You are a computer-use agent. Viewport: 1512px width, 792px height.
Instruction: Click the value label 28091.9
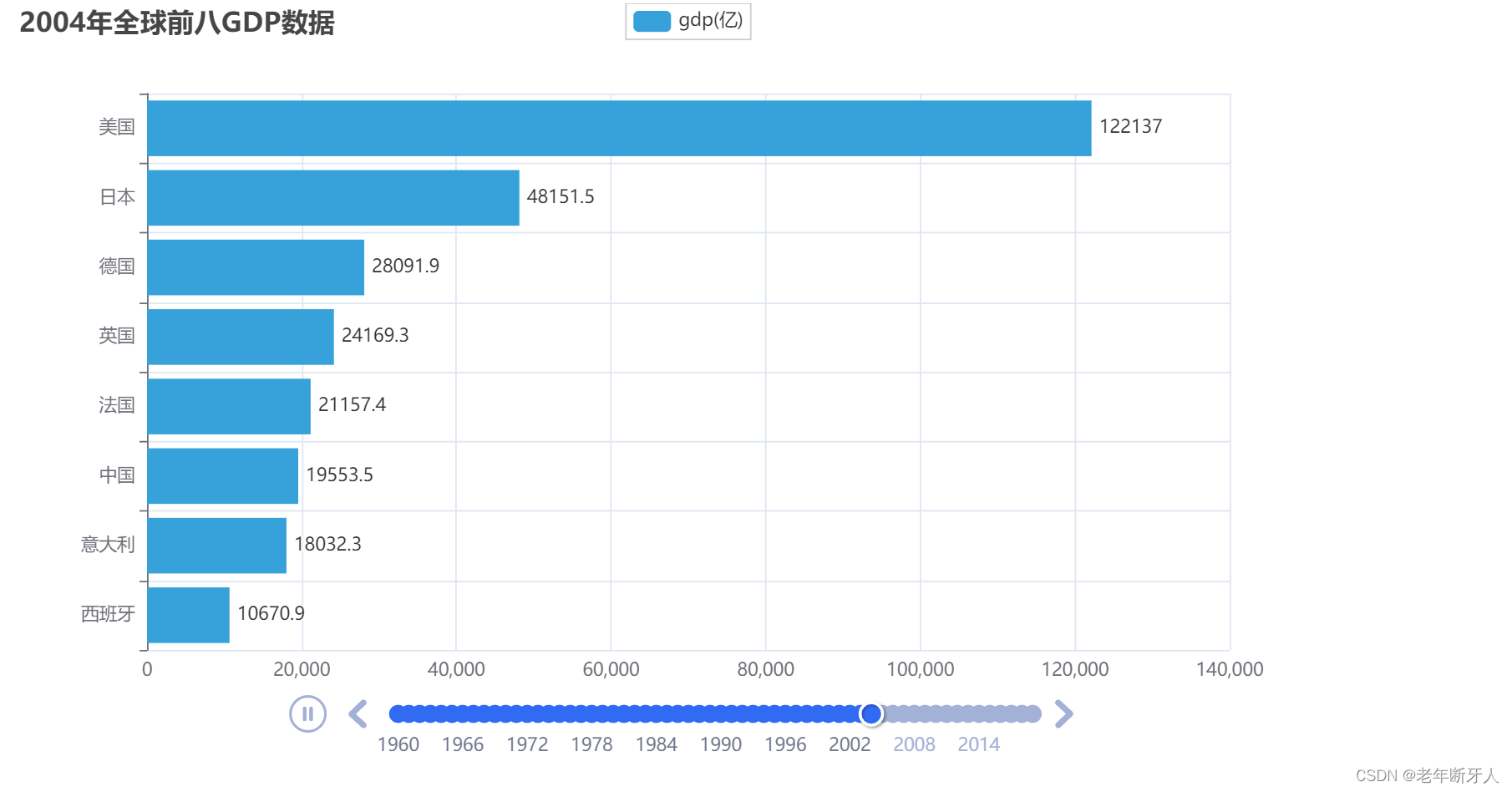click(x=405, y=266)
